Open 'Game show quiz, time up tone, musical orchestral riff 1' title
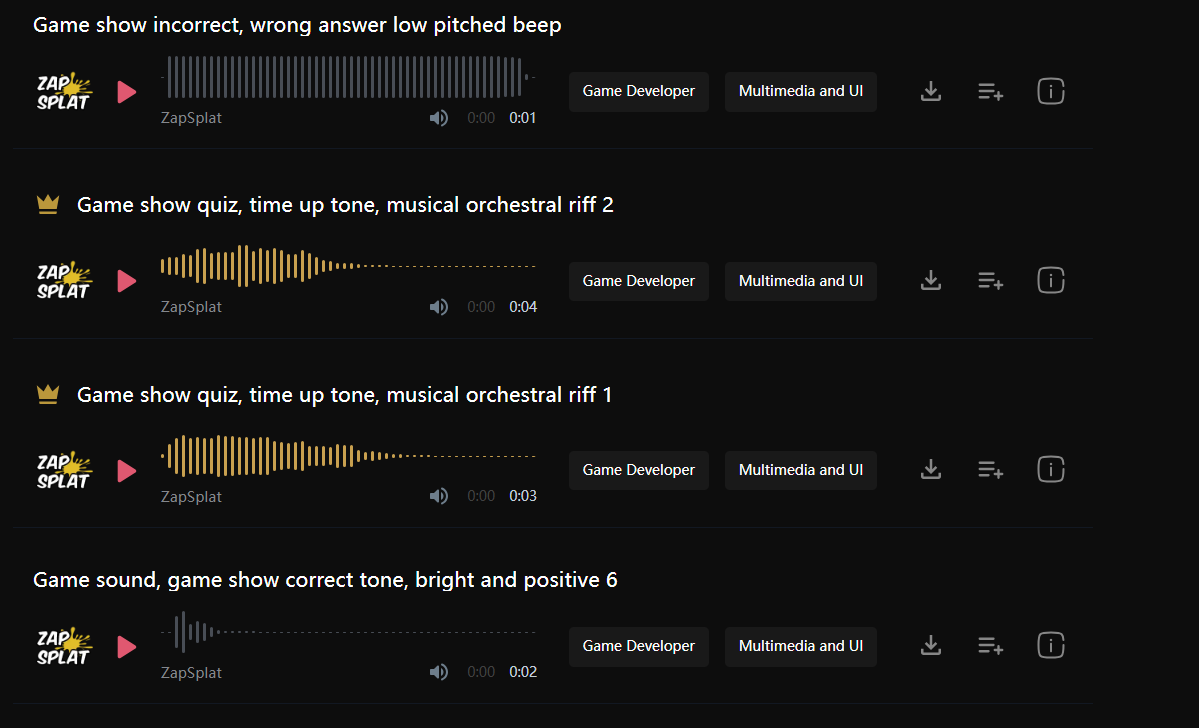Screen dimensions: 1199x728 click(344, 395)
